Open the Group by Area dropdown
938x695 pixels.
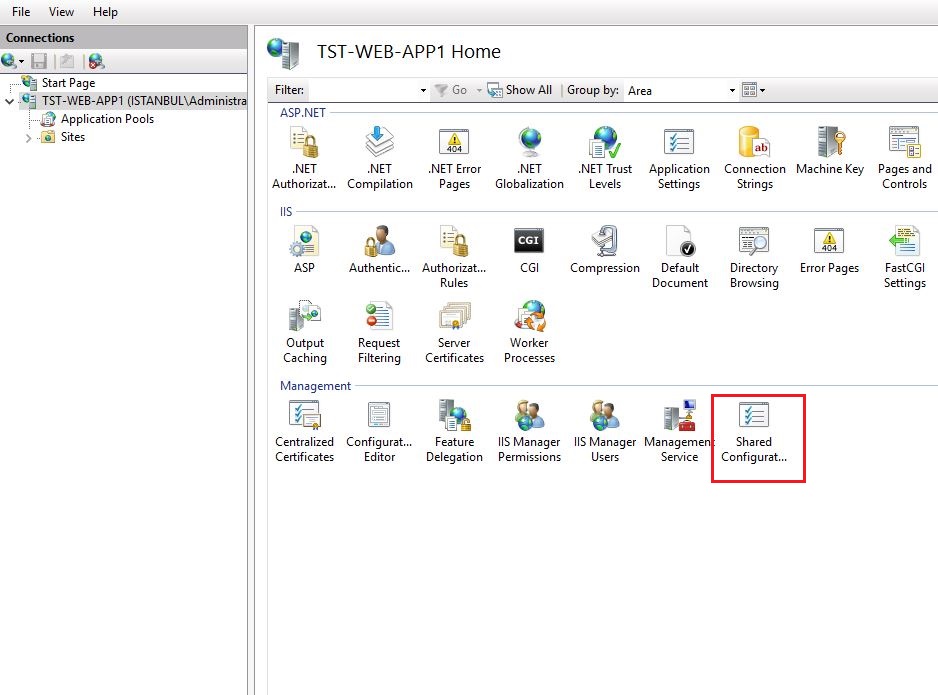pos(681,91)
